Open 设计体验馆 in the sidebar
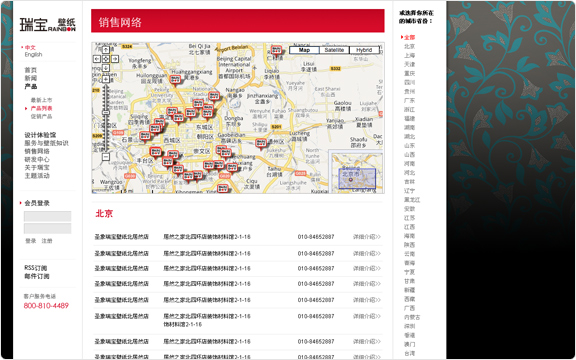 pyautogui.click(x=40, y=135)
